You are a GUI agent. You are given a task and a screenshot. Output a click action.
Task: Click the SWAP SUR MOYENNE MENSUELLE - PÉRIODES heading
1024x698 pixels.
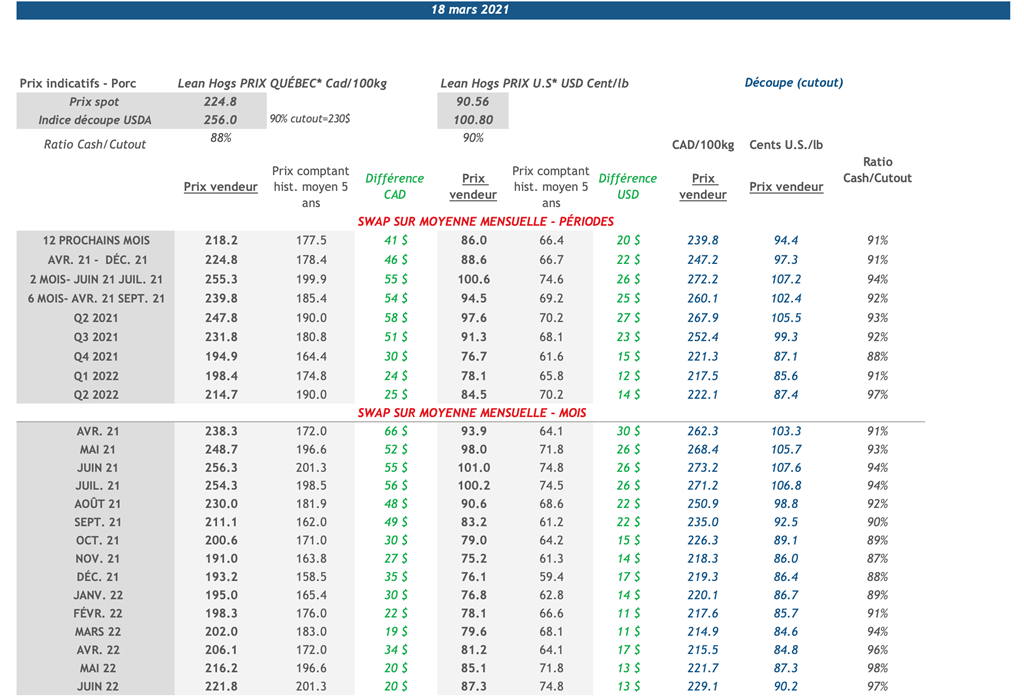(485, 221)
